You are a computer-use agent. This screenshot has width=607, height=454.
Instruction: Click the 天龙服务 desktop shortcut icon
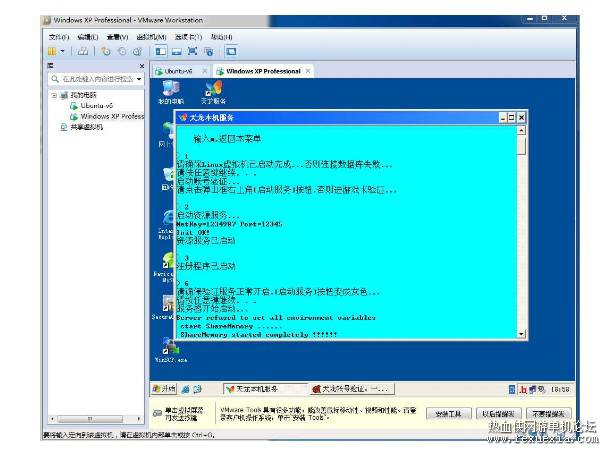(x=213, y=92)
